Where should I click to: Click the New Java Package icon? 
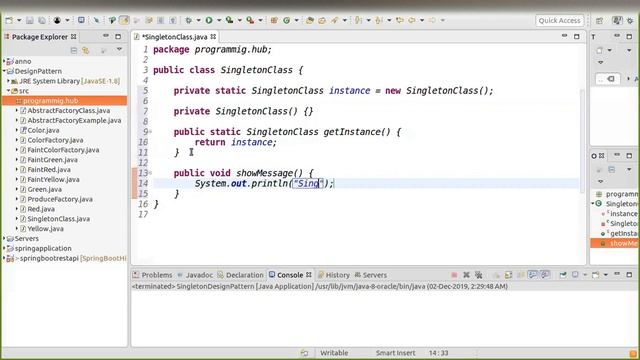click(x=274, y=20)
